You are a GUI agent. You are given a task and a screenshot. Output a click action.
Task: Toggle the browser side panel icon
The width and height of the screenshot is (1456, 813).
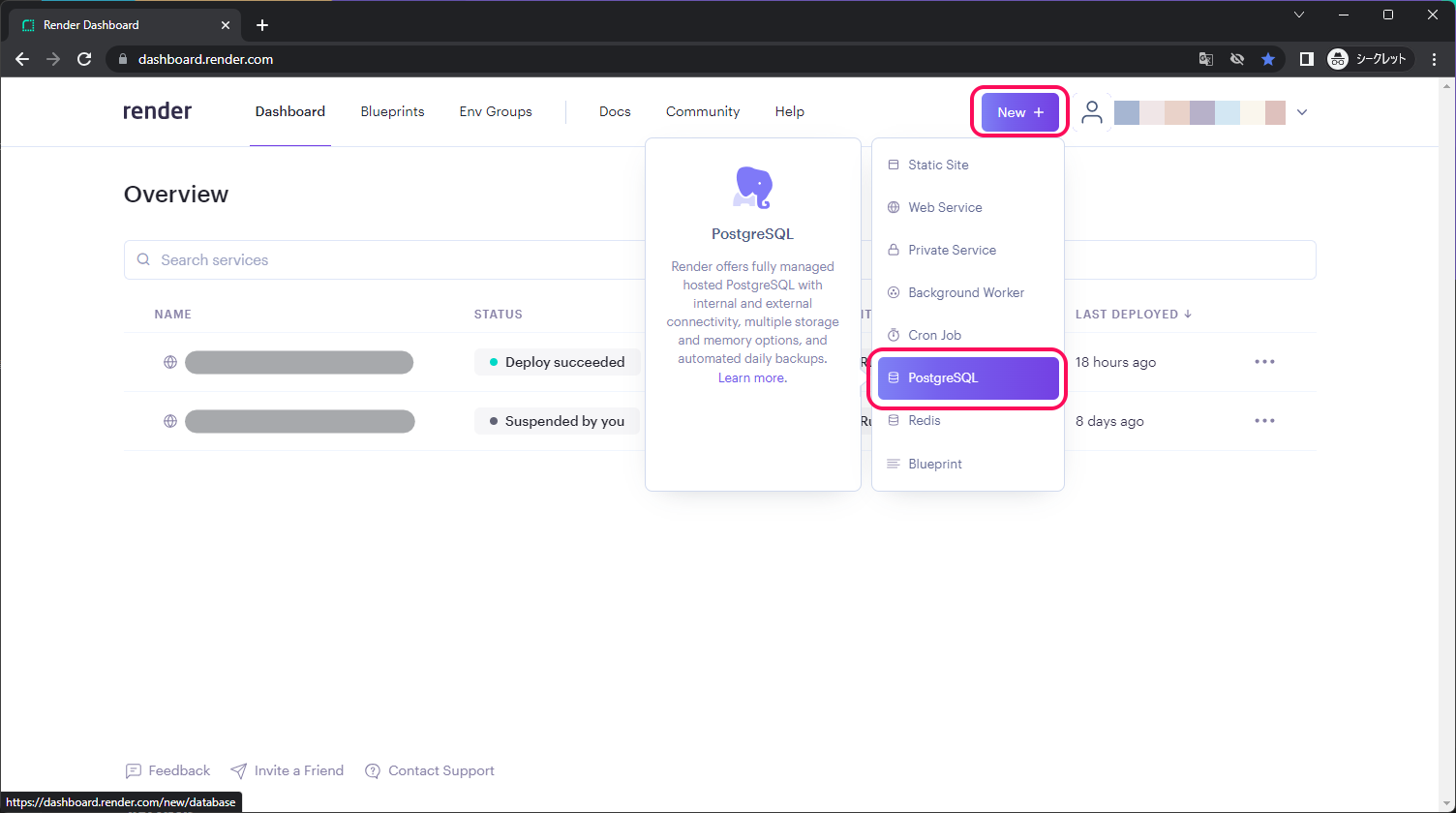pos(1306,59)
